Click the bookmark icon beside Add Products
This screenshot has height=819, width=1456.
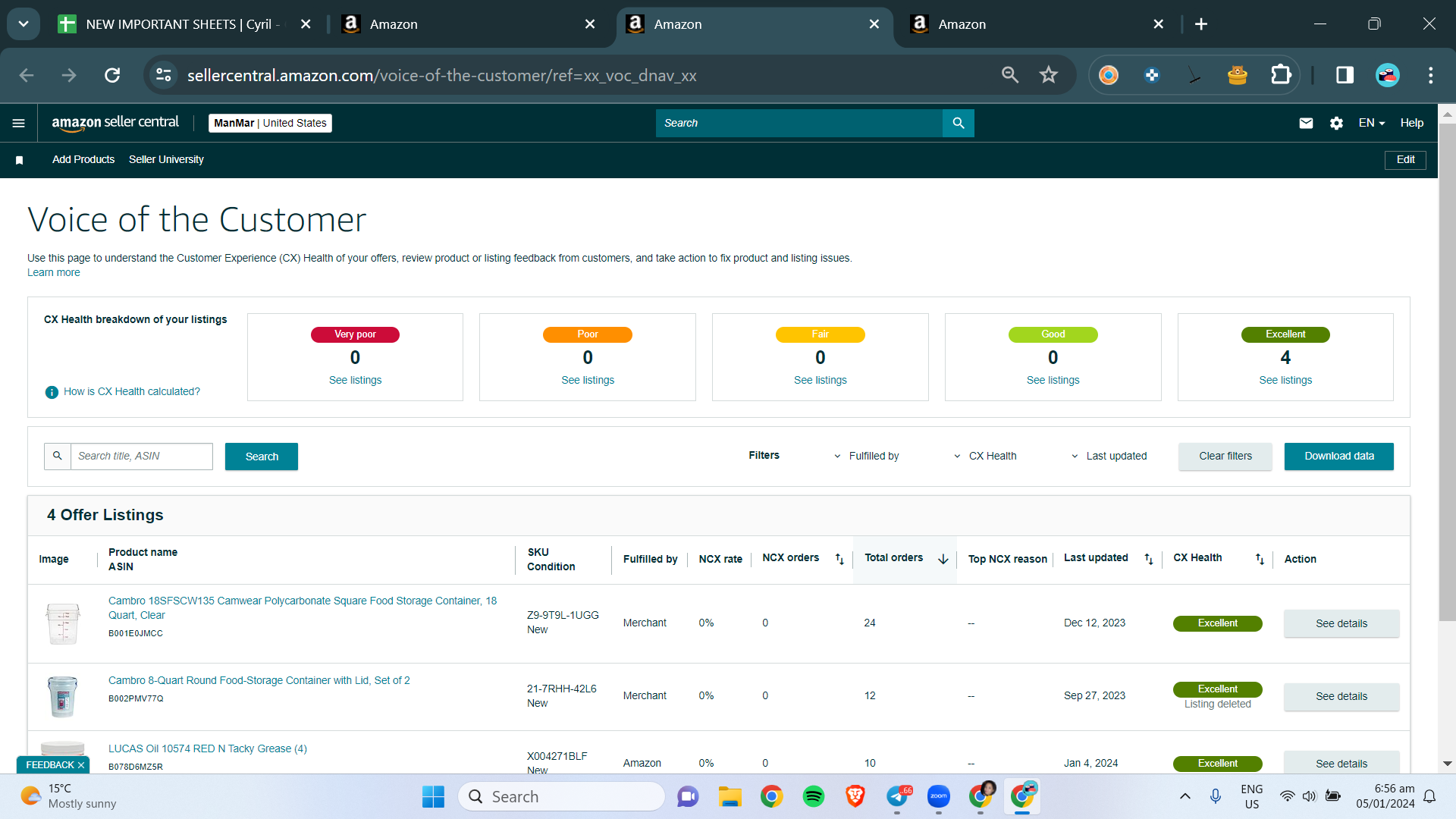[x=20, y=160]
